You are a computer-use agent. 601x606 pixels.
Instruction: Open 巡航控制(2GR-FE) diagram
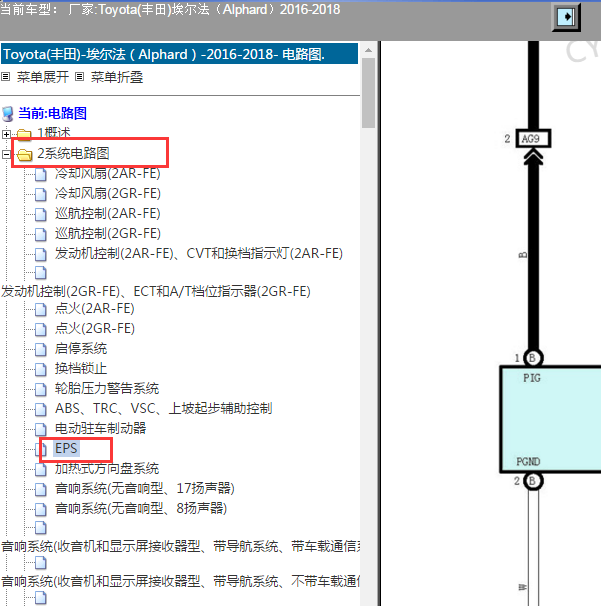[108, 233]
